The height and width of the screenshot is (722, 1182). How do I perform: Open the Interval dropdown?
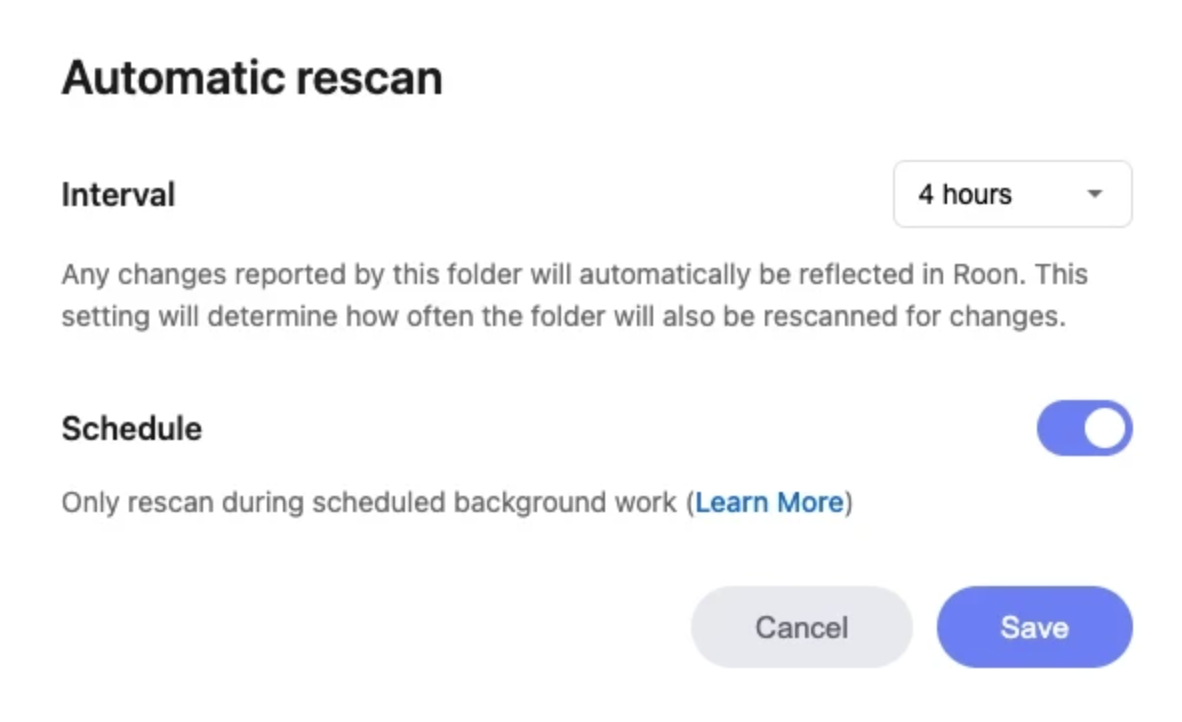pos(1011,194)
